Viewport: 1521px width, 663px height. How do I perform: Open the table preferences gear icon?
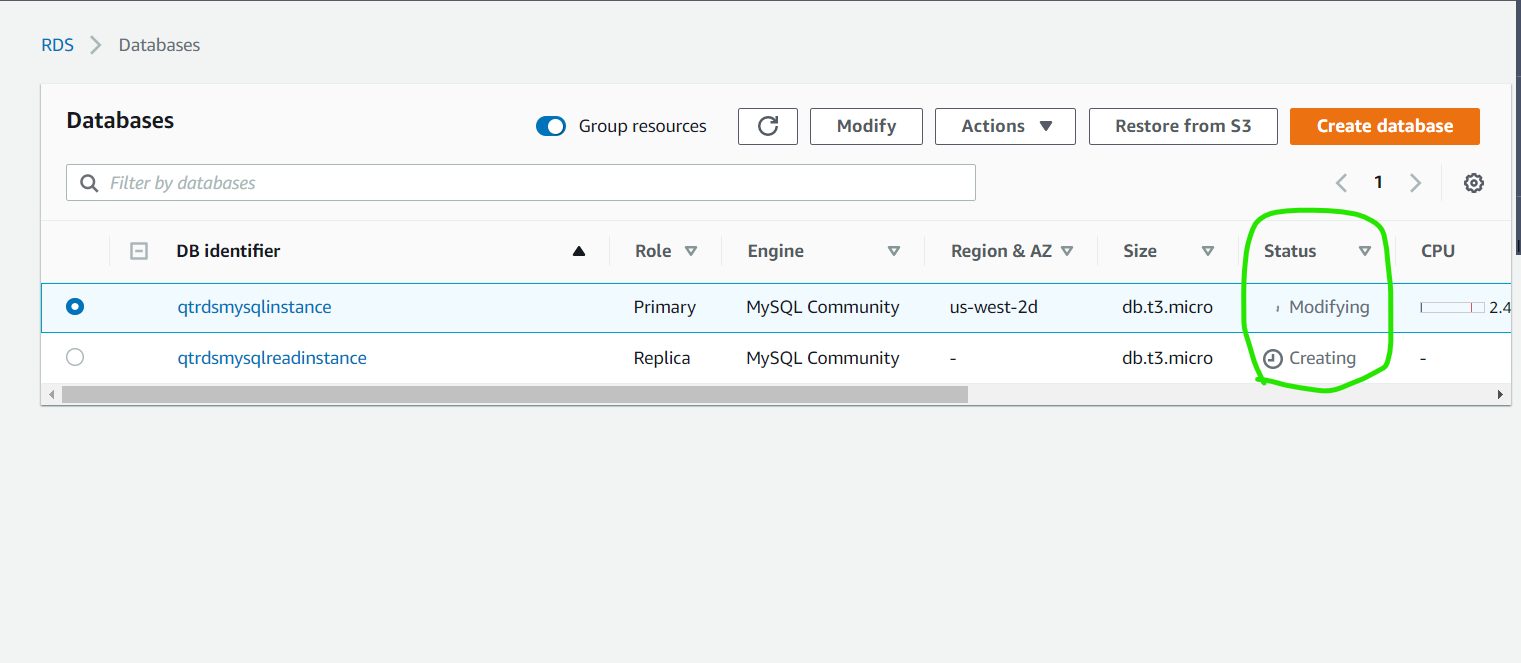pos(1474,182)
